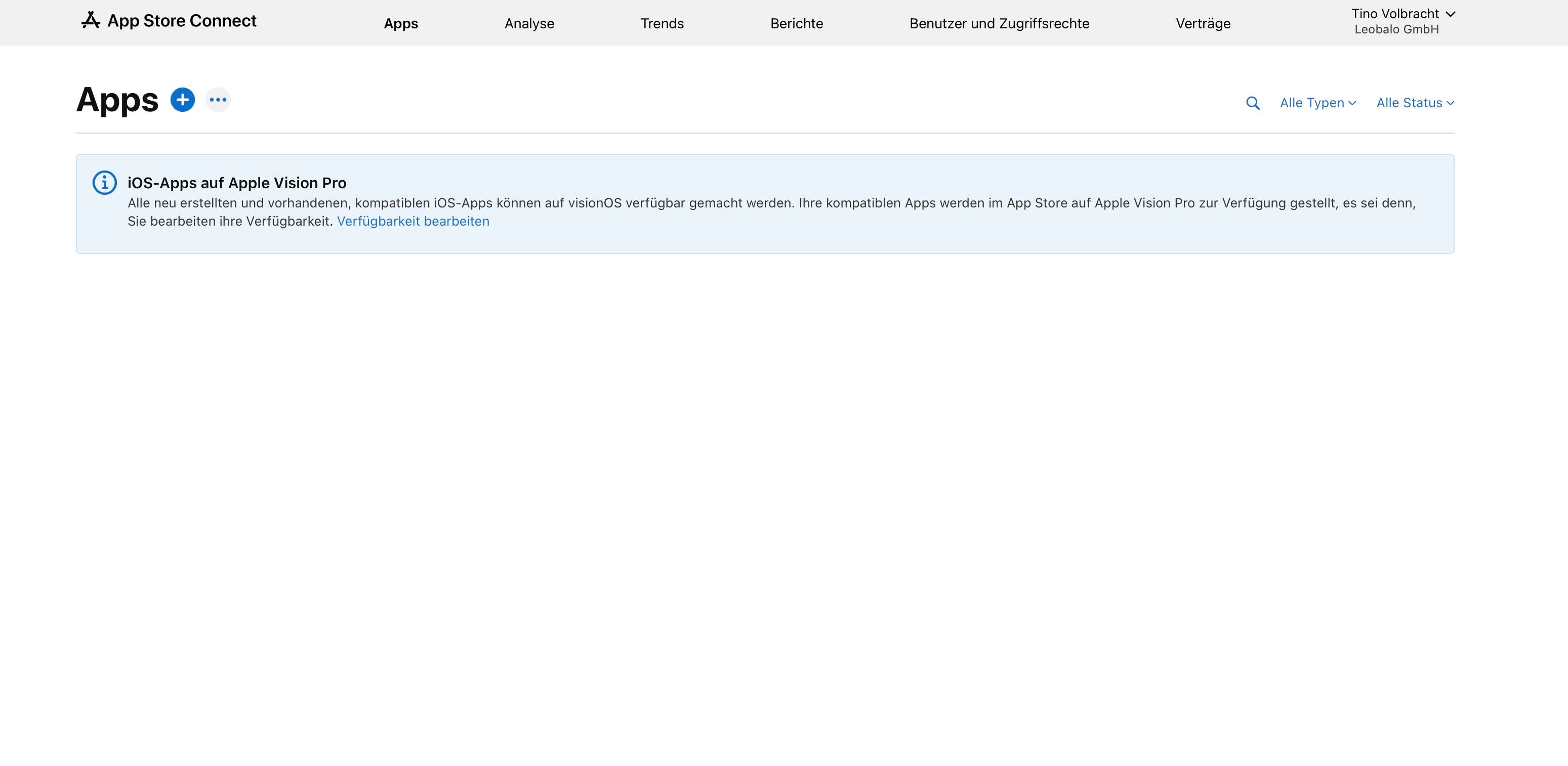This screenshot has height=766, width=1568.
Task: Click the App Store Connect logo icon
Action: pyautogui.click(x=91, y=21)
